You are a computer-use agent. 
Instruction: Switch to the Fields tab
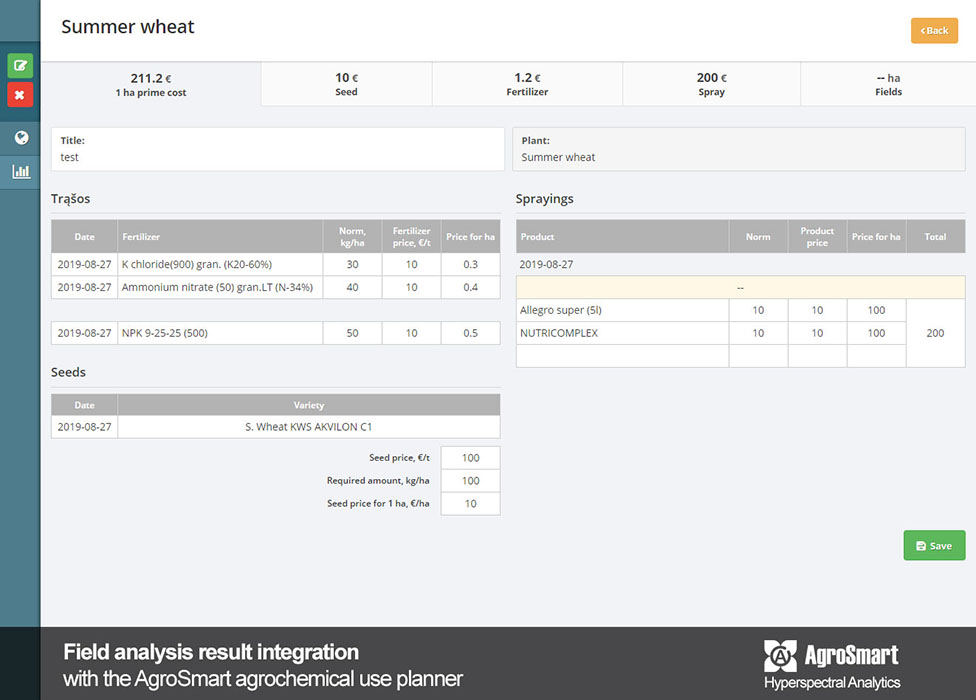click(887, 84)
